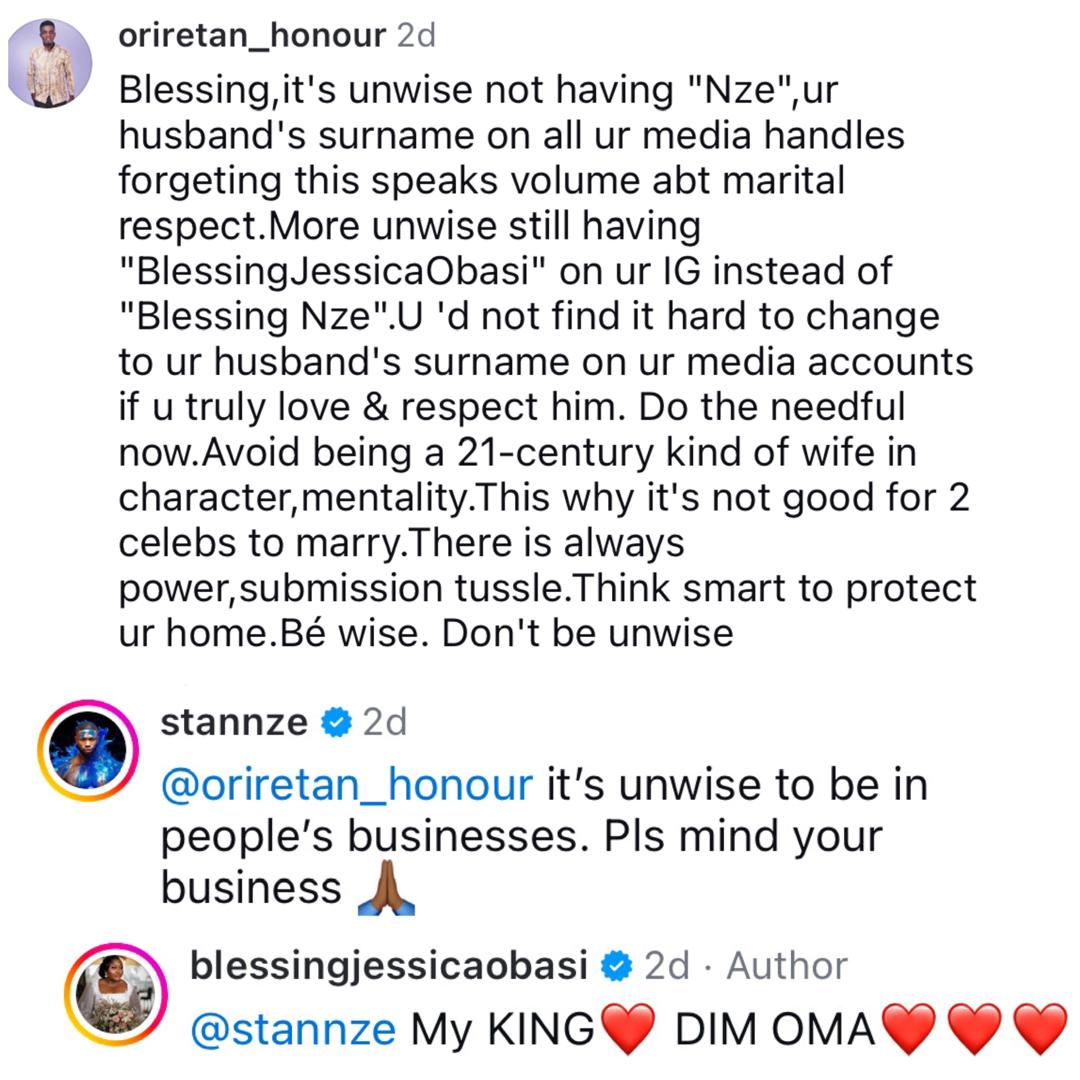Click the "DIM OMA" text in reply

click(x=775, y=1030)
